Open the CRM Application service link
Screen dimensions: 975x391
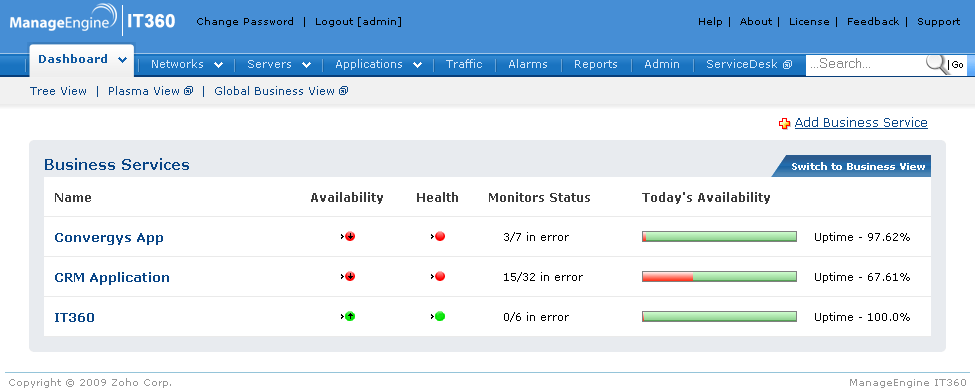(x=112, y=277)
